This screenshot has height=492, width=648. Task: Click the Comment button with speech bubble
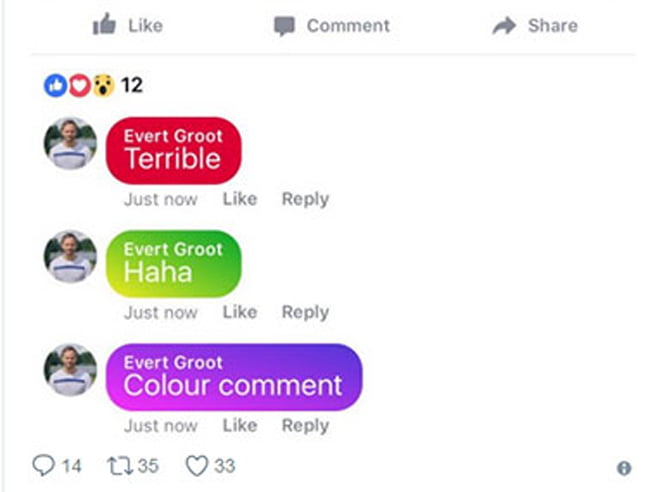pyautogui.click(x=331, y=26)
